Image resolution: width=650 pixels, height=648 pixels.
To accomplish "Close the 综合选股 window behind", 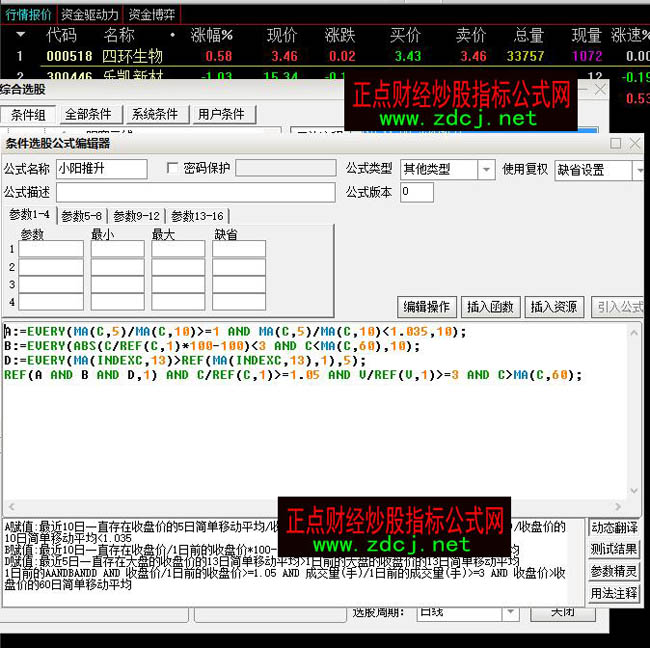I will (600, 89).
